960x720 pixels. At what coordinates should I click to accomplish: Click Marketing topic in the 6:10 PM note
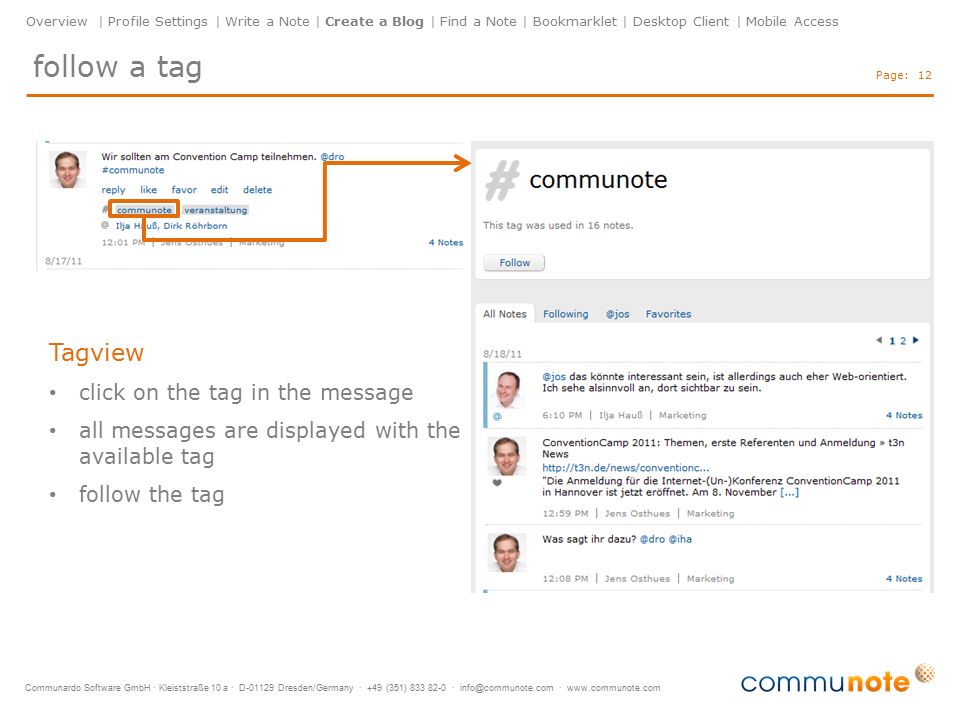pos(683,415)
